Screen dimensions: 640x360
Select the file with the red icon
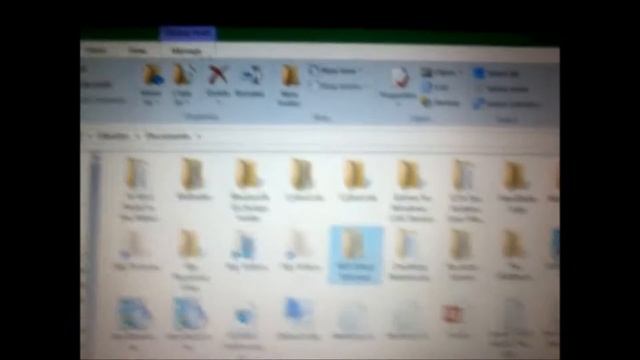(x=452, y=314)
